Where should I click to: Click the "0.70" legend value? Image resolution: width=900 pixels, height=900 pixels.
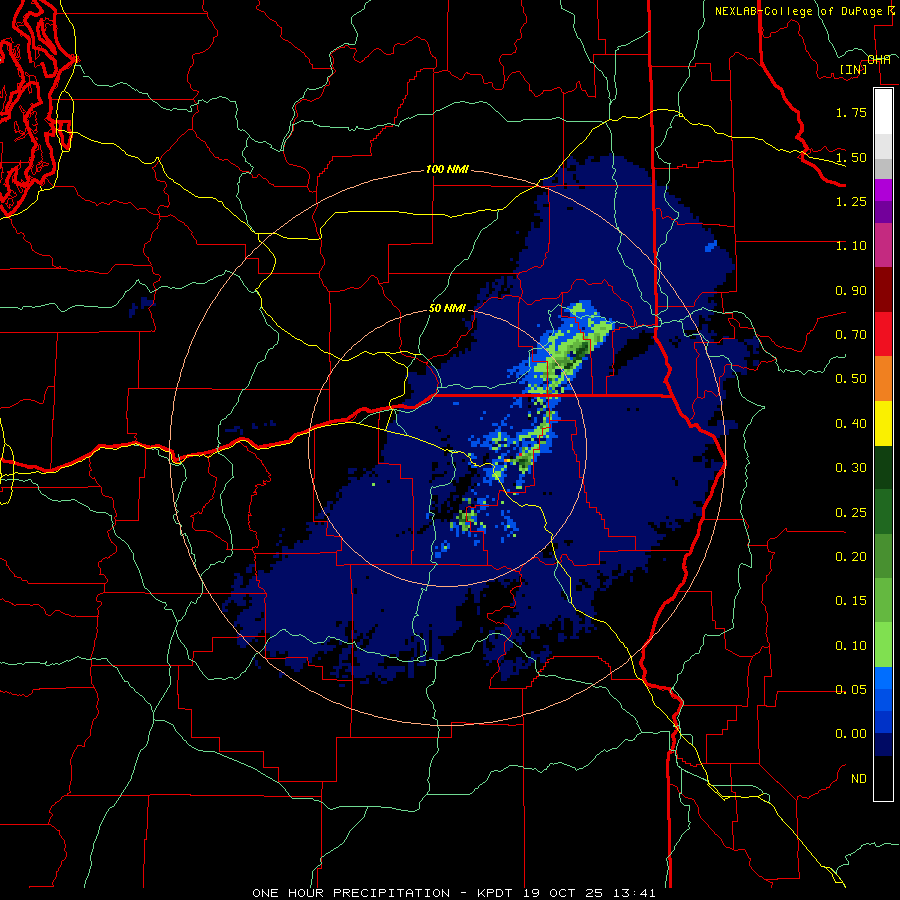[851, 335]
